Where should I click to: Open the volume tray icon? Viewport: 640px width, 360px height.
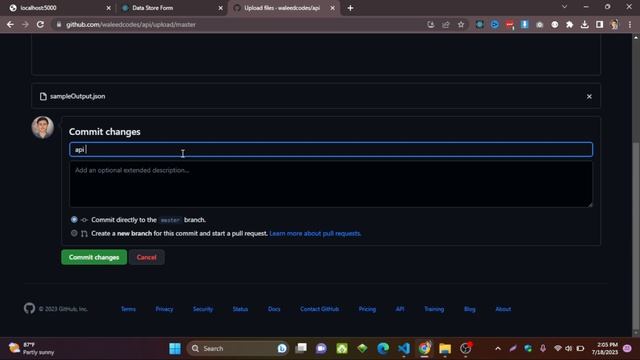point(569,348)
